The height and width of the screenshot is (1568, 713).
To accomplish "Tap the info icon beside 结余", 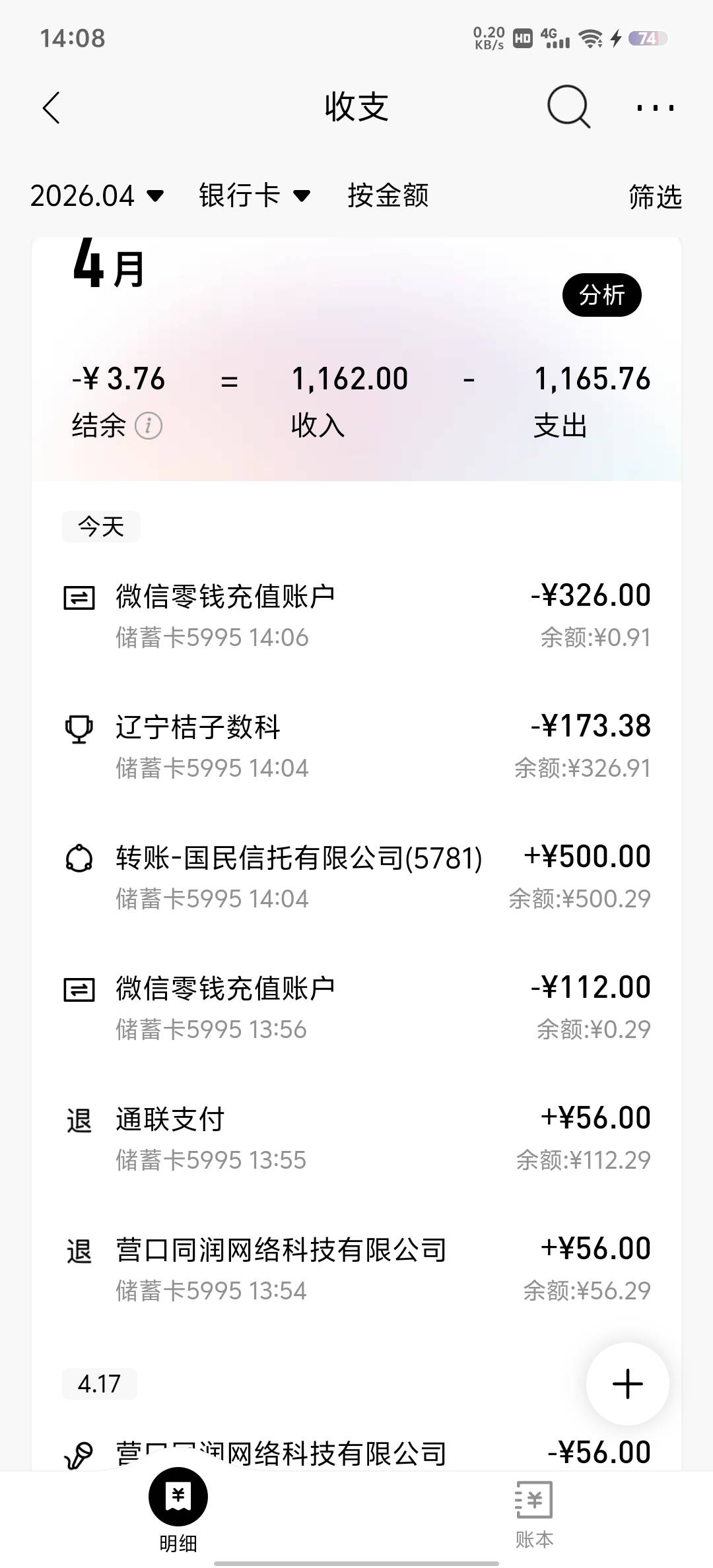I will pyautogui.click(x=149, y=426).
